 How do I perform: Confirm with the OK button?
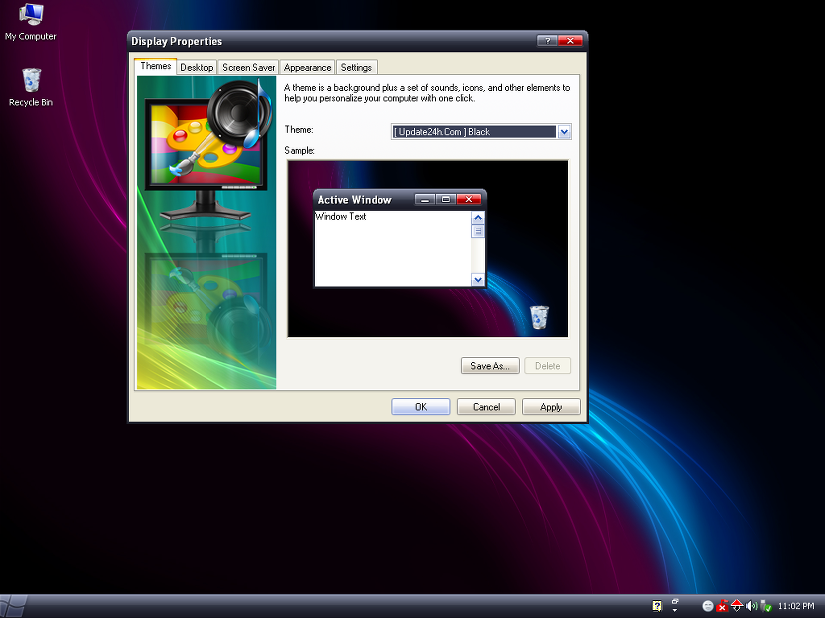(x=420, y=407)
